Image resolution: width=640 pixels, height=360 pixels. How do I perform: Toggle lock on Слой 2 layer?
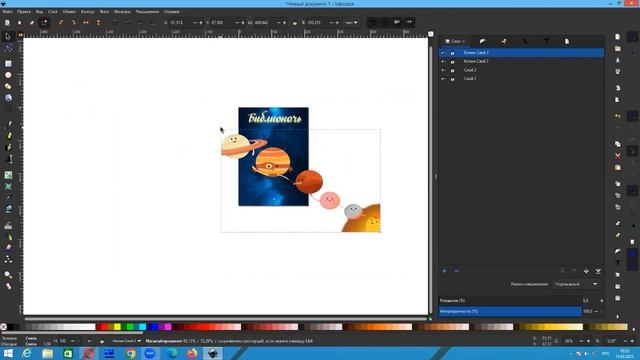click(x=452, y=70)
